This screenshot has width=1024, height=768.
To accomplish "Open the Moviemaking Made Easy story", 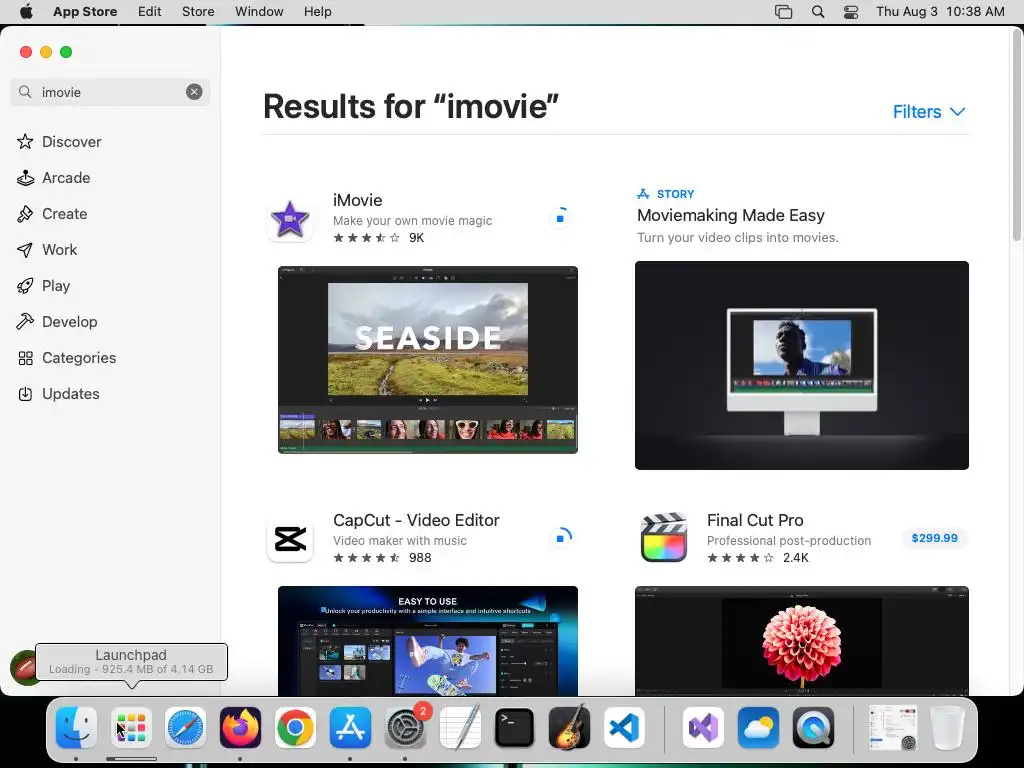I will tap(730, 216).
